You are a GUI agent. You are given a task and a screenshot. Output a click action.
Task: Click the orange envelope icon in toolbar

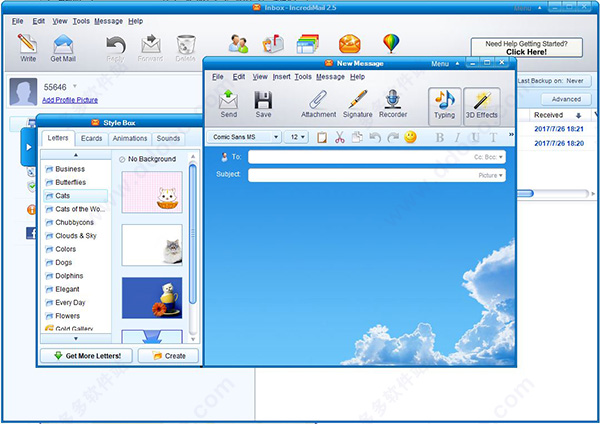(x=349, y=44)
